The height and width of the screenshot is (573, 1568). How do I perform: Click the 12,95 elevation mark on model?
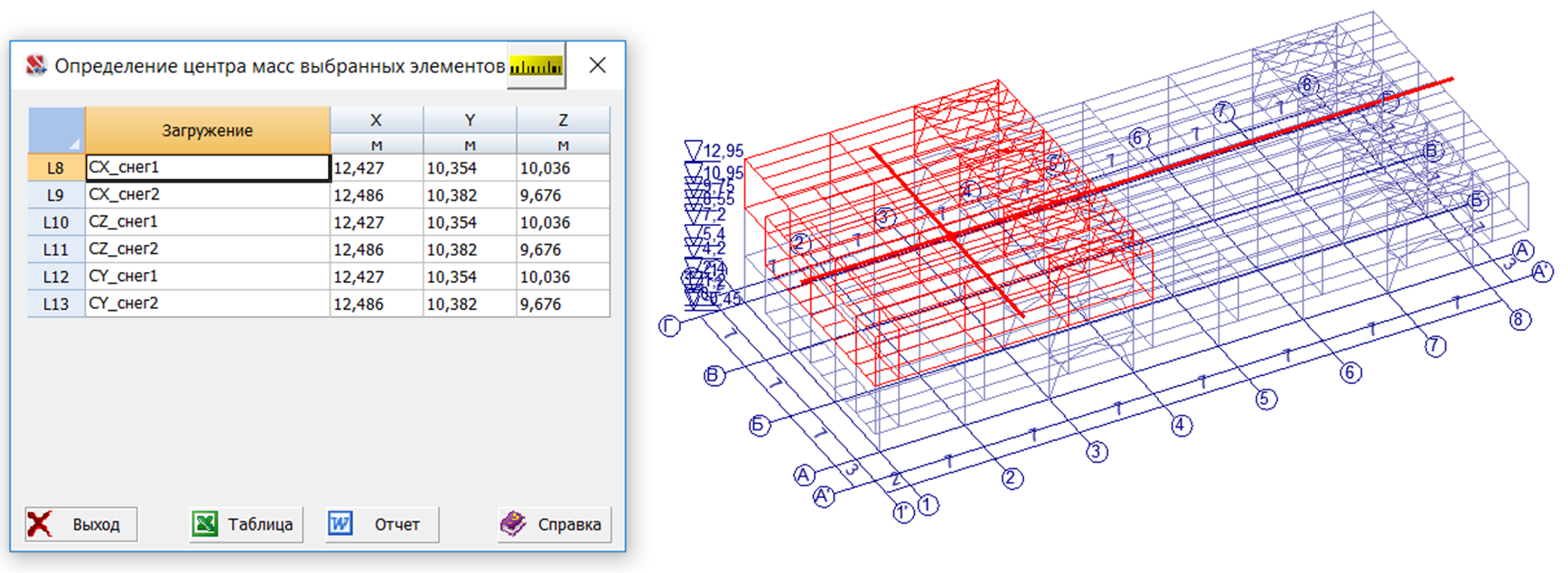pyautogui.click(x=722, y=151)
